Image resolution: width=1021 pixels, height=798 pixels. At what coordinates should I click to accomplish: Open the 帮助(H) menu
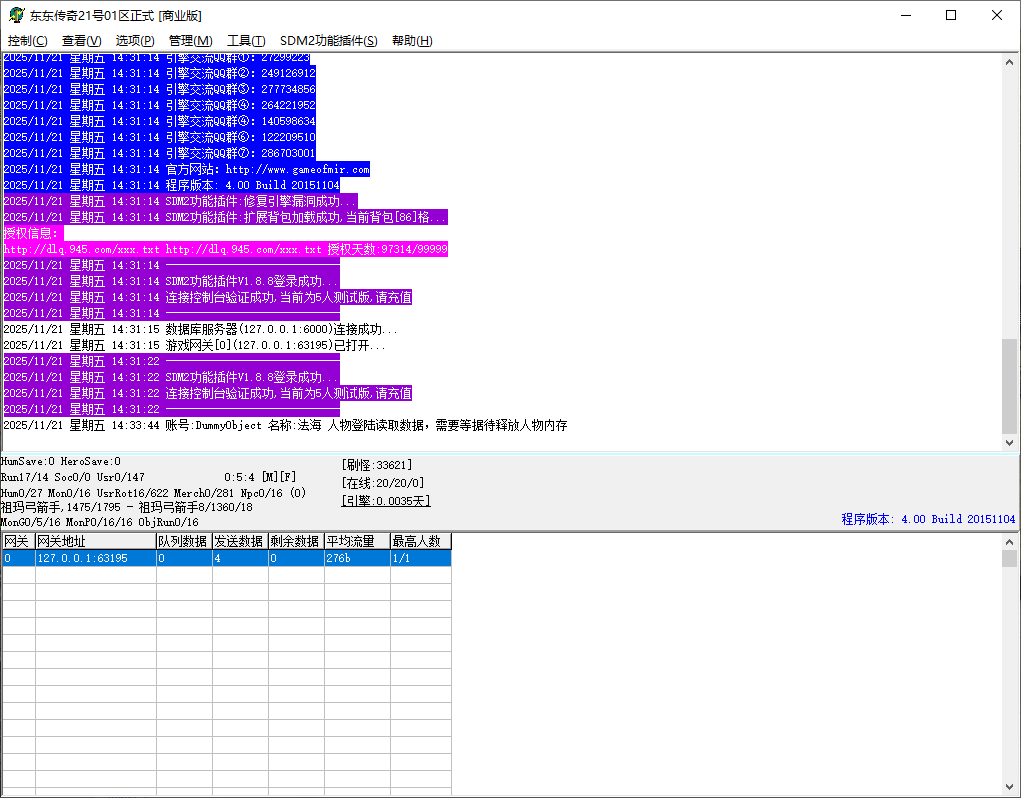pos(412,41)
